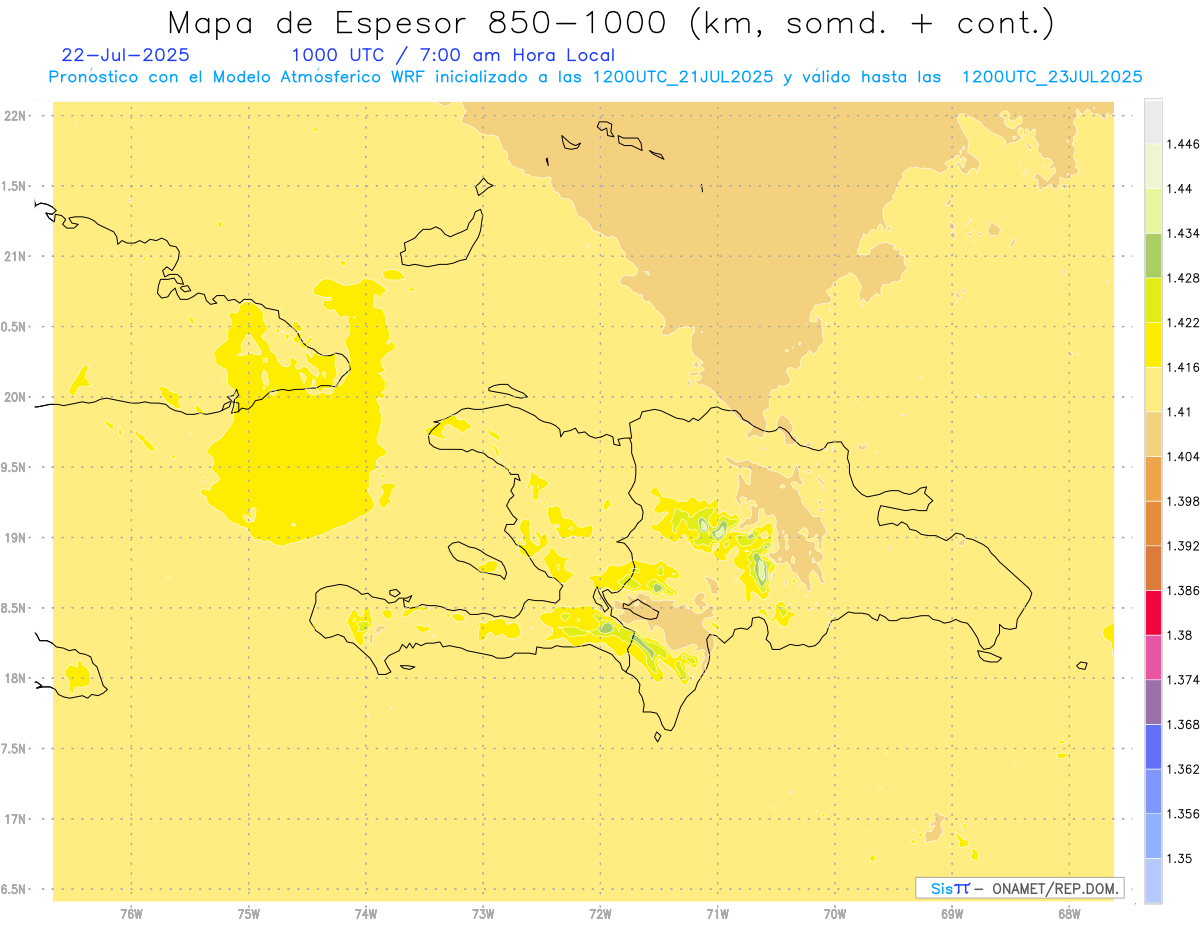Click the 71W longitude label
Viewport: 1200px width, 927px height.
pos(717,913)
